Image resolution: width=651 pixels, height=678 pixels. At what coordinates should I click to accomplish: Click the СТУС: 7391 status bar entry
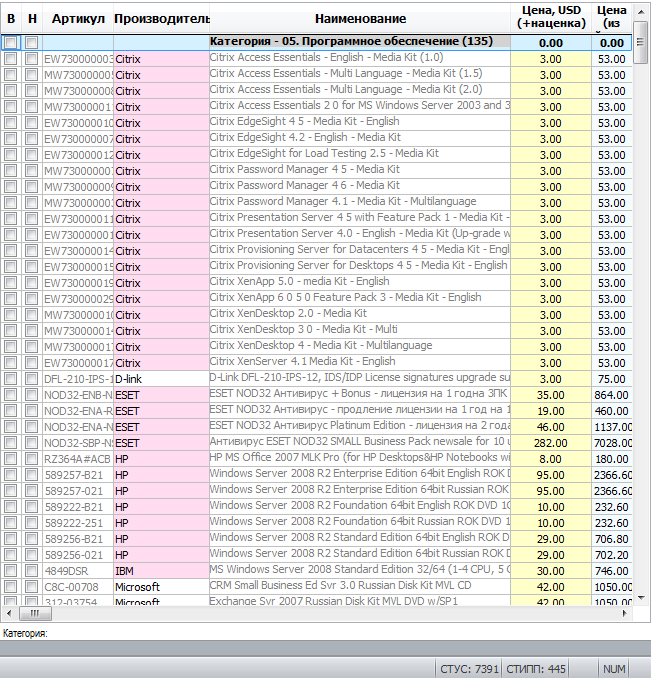coord(469,669)
